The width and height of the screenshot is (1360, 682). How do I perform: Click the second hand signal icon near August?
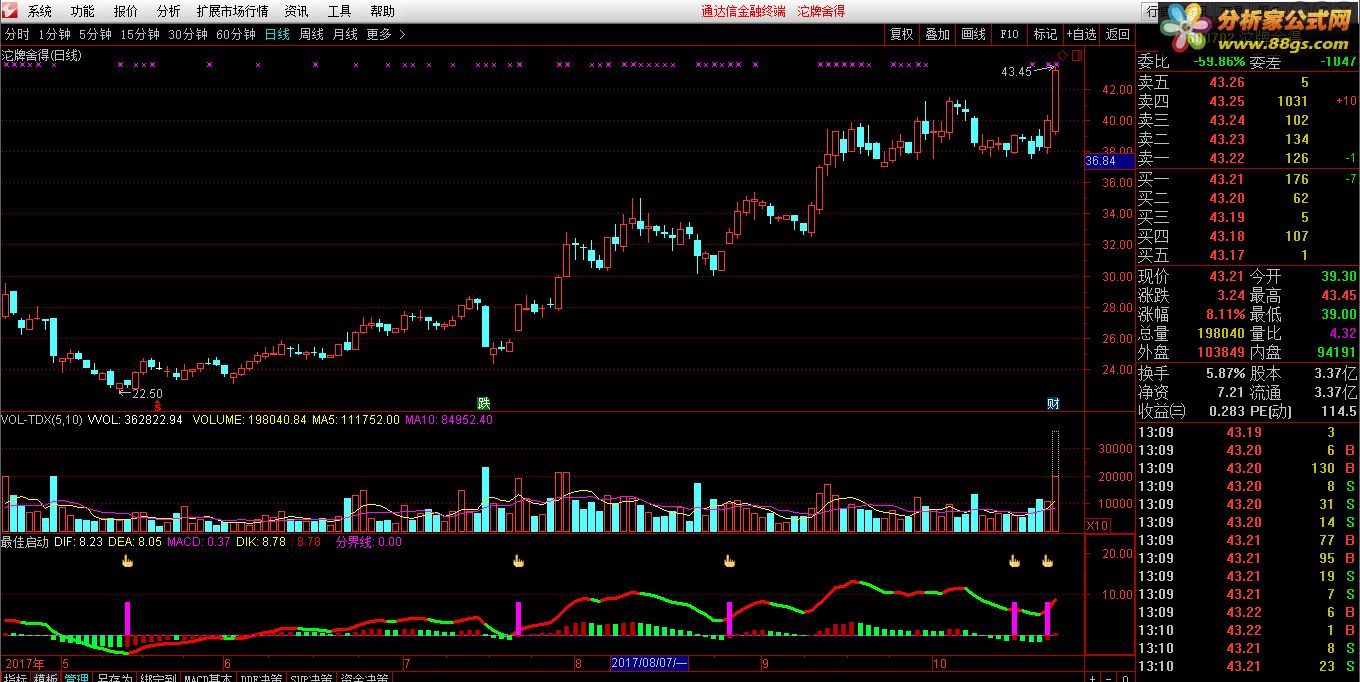point(517,561)
